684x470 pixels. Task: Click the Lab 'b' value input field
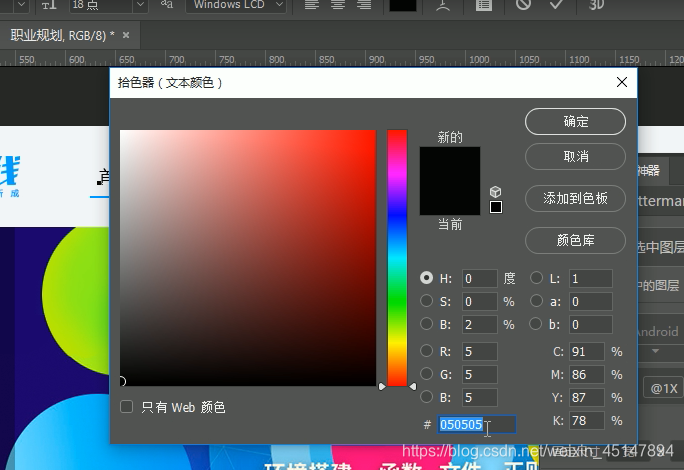click(591, 324)
